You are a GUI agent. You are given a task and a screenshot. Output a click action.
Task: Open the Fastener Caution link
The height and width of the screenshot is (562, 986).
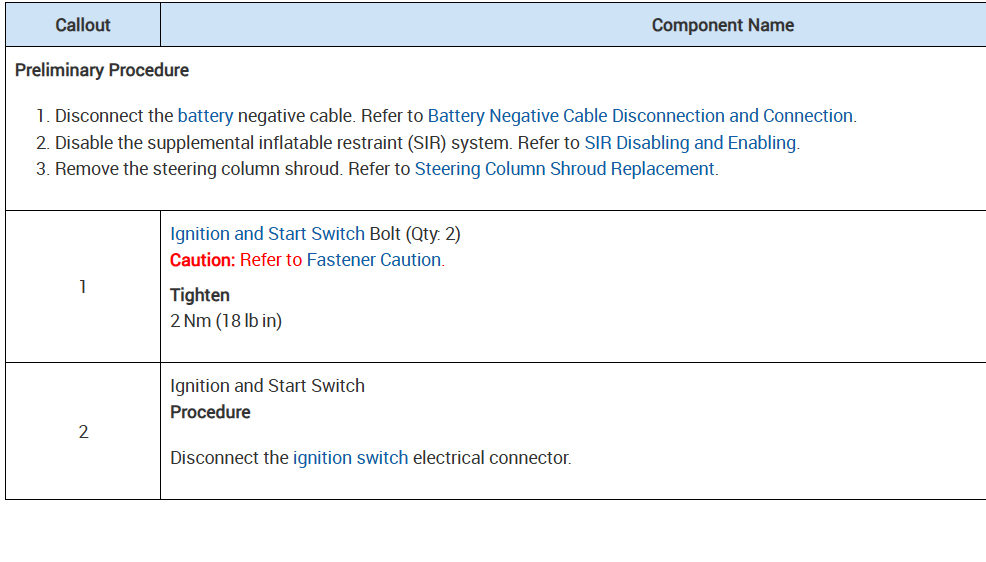click(x=375, y=260)
